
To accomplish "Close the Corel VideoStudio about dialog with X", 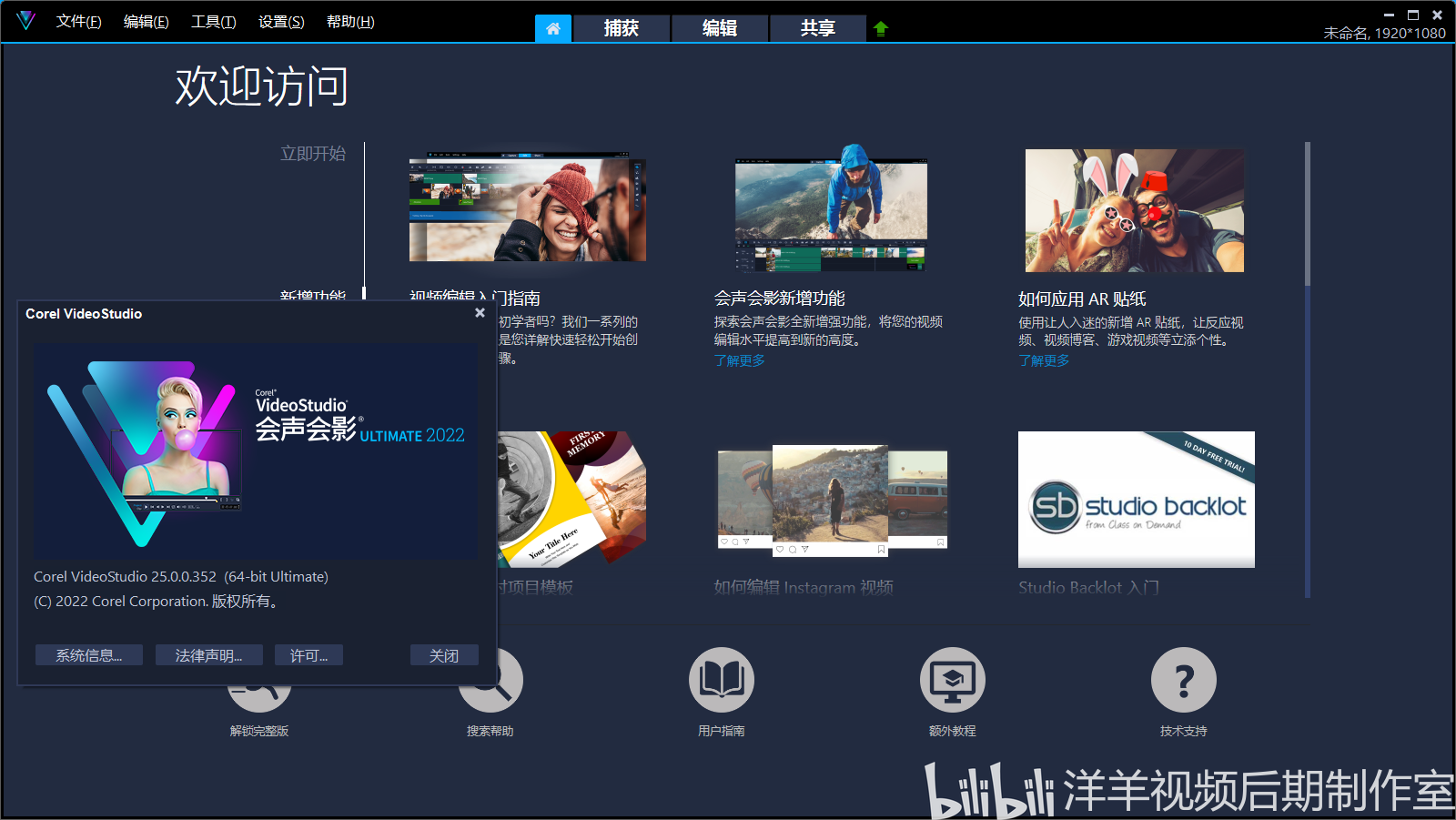I will pos(480,313).
